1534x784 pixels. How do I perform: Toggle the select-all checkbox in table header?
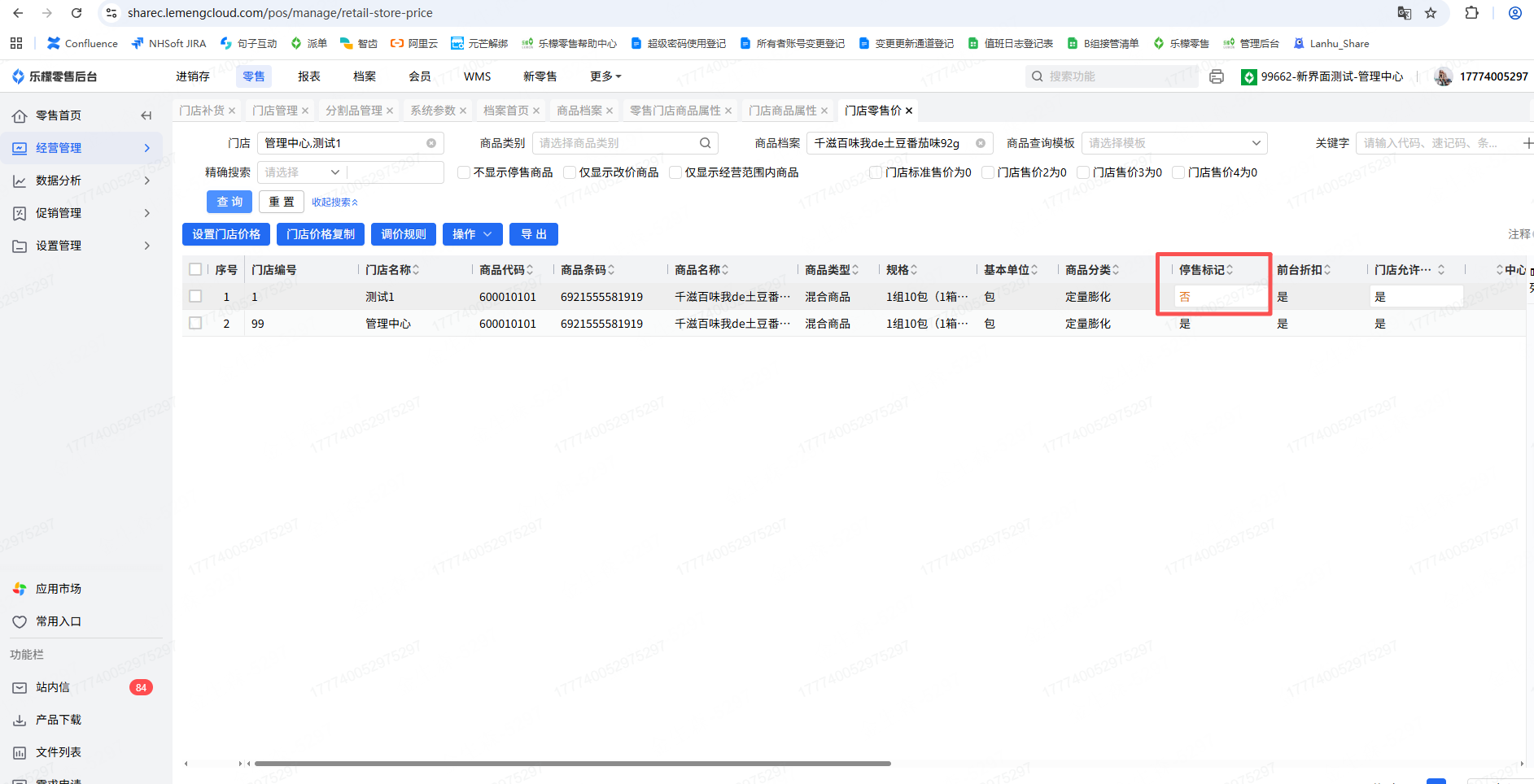click(195, 269)
